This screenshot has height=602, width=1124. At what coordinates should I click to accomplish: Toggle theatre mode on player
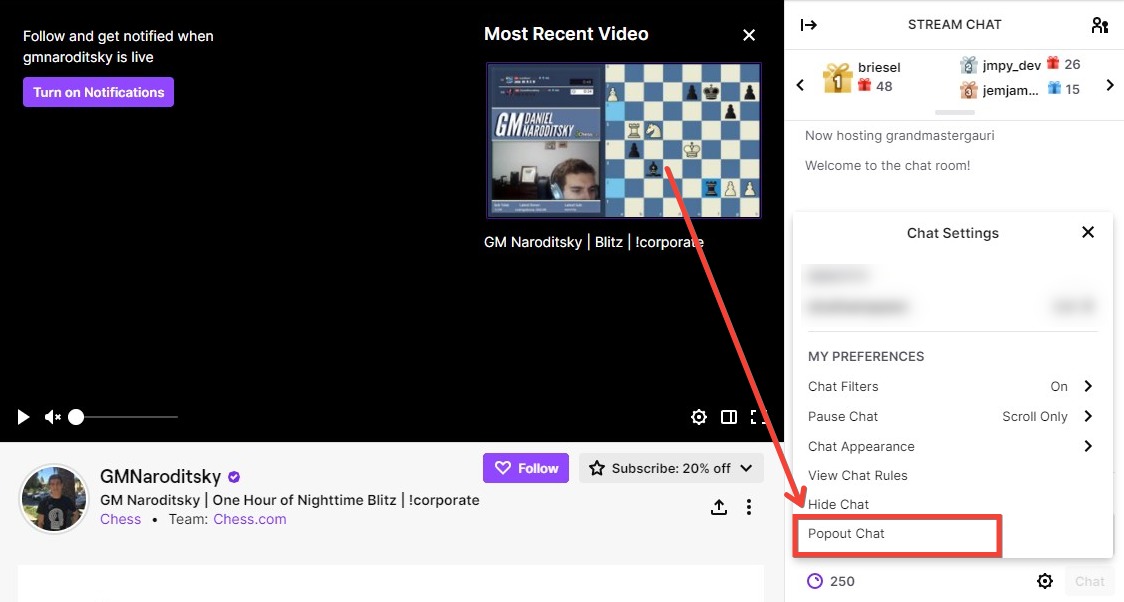[729, 417]
